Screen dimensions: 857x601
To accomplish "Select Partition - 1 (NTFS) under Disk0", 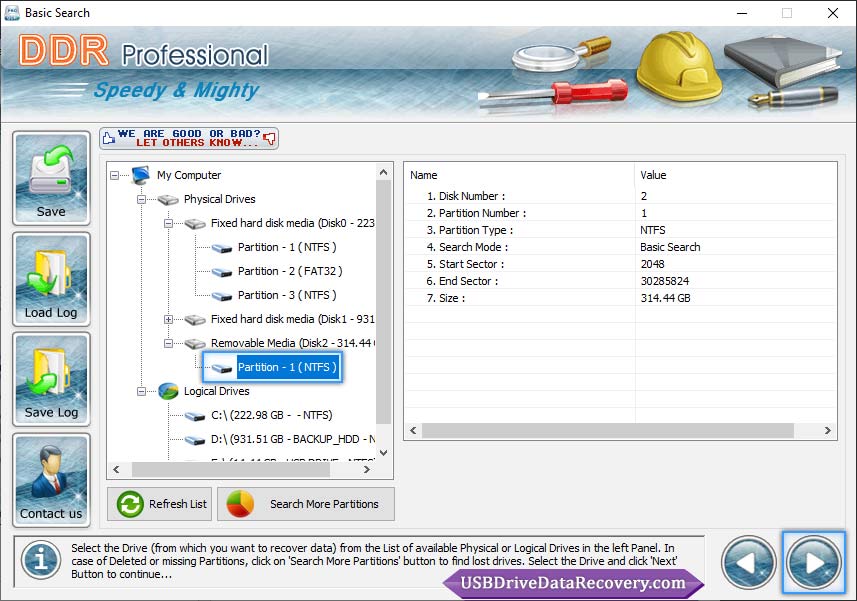I will [x=287, y=247].
